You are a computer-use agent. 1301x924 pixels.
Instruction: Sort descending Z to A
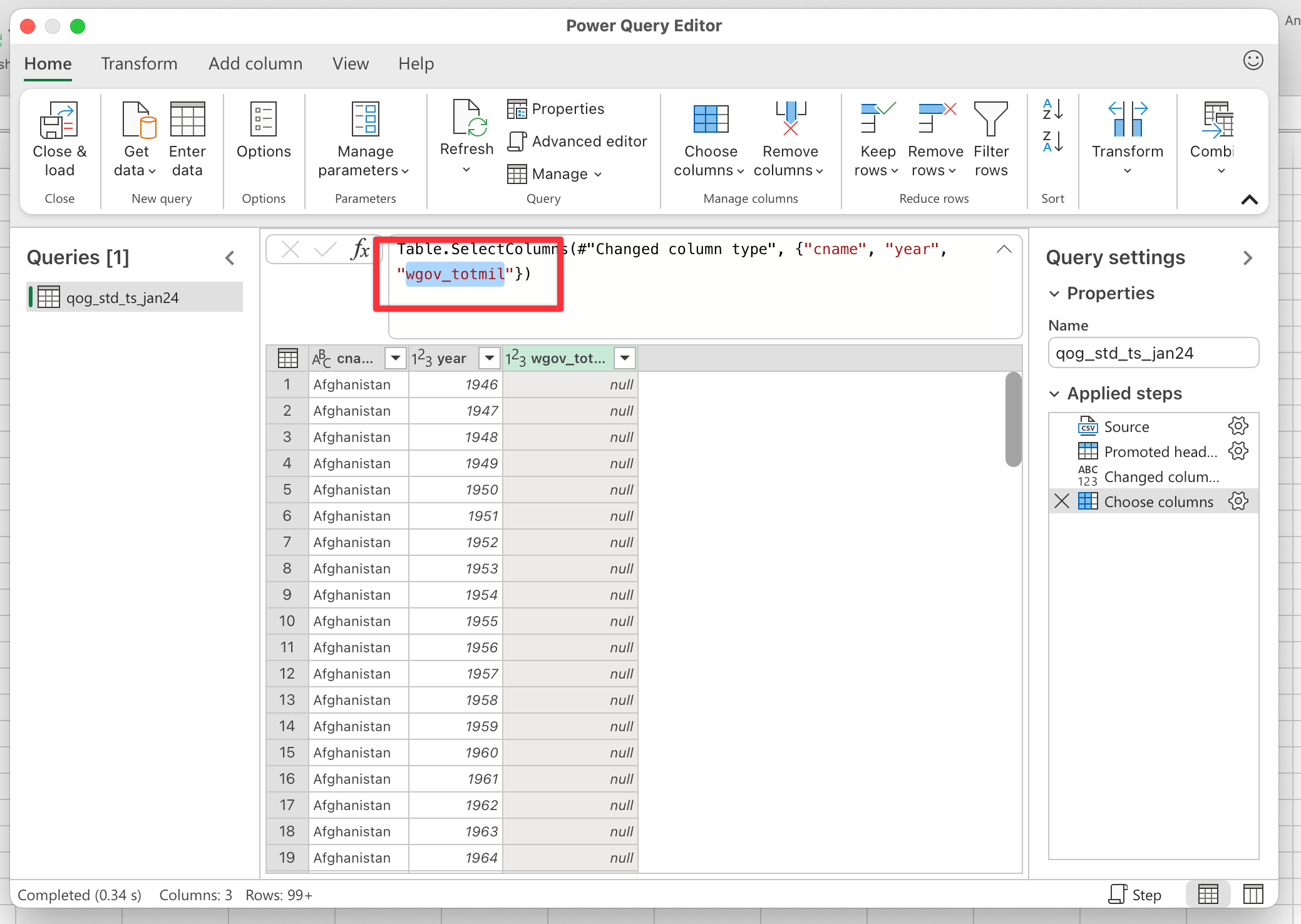click(1052, 141)
